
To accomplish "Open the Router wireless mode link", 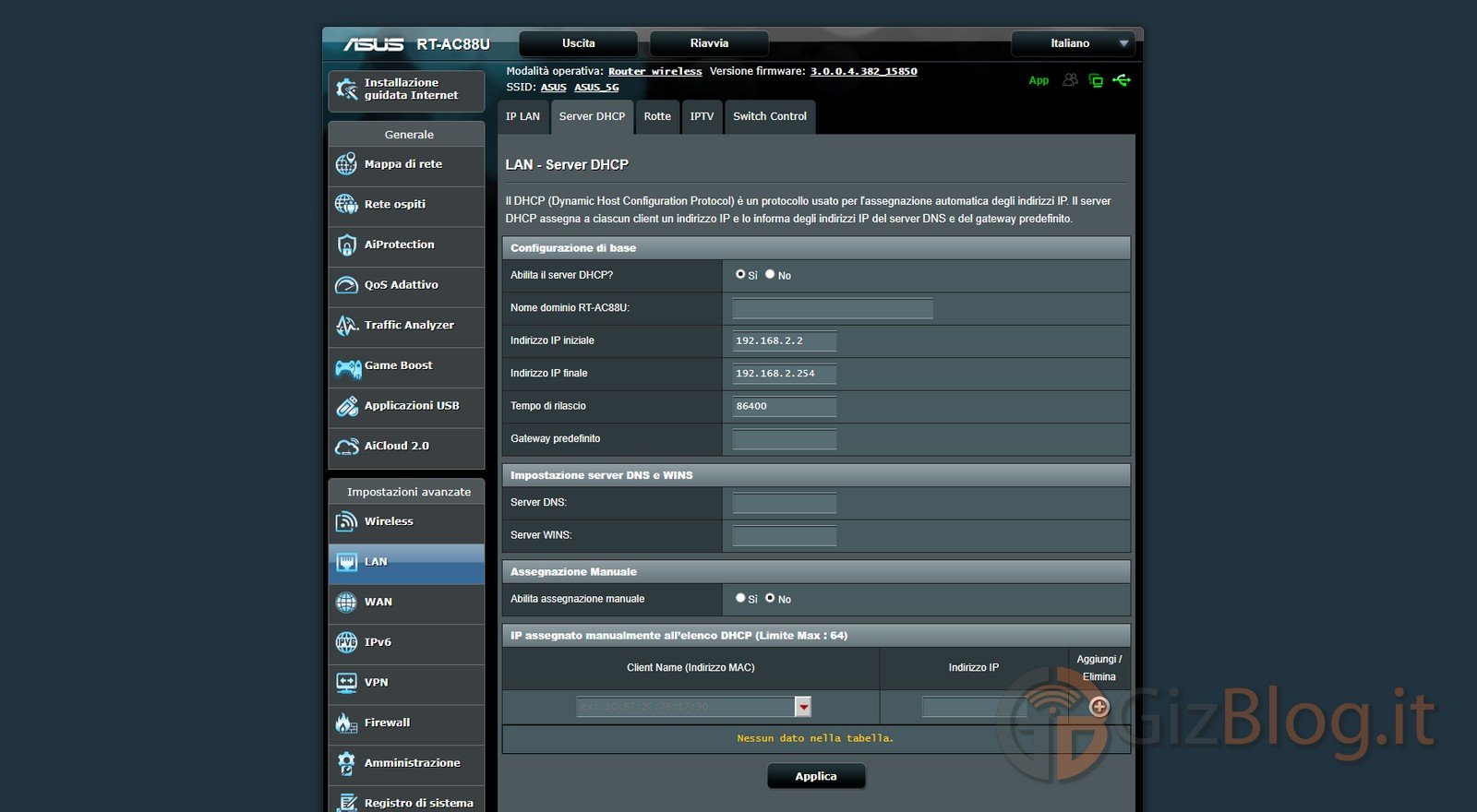I will 655,71.
